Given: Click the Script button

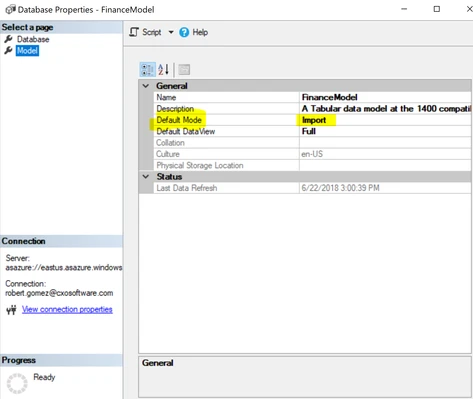Looking at the screenshot, I should point(152,32).
